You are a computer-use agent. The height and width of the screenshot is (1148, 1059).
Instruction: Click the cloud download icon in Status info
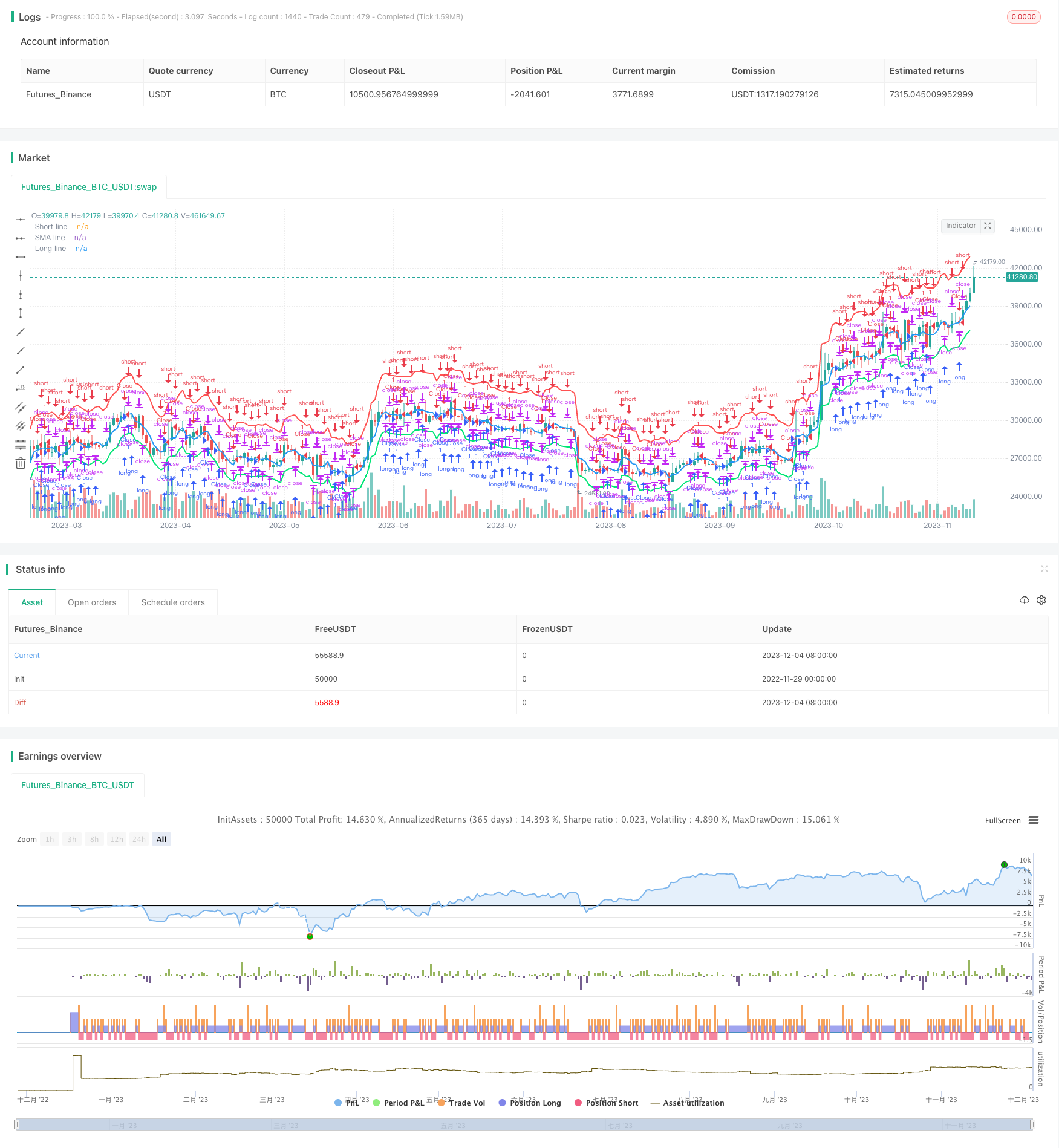(x=1024, y=600)
